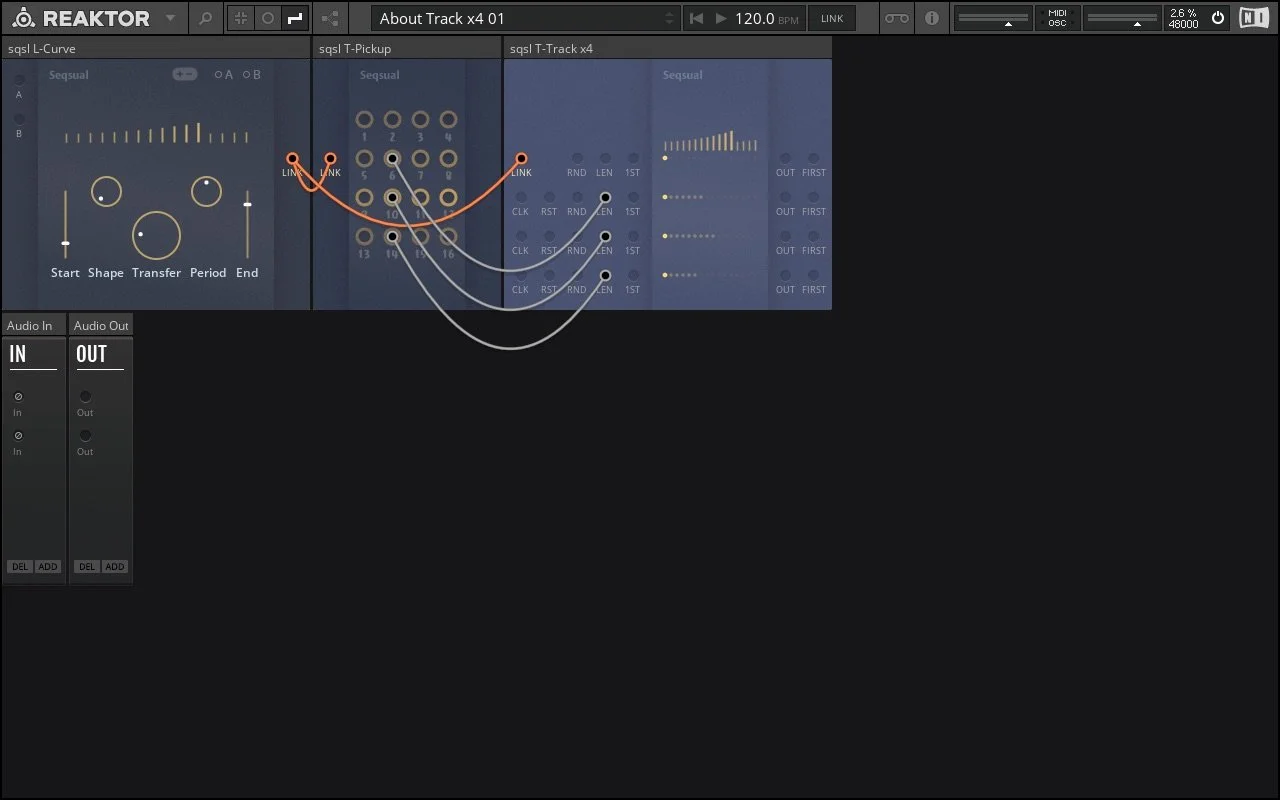This screenshot has height=800, width=1280.
Task: Click the T-Pickup LINK input port
Action: pyautogui.click(x=330, y=158)
